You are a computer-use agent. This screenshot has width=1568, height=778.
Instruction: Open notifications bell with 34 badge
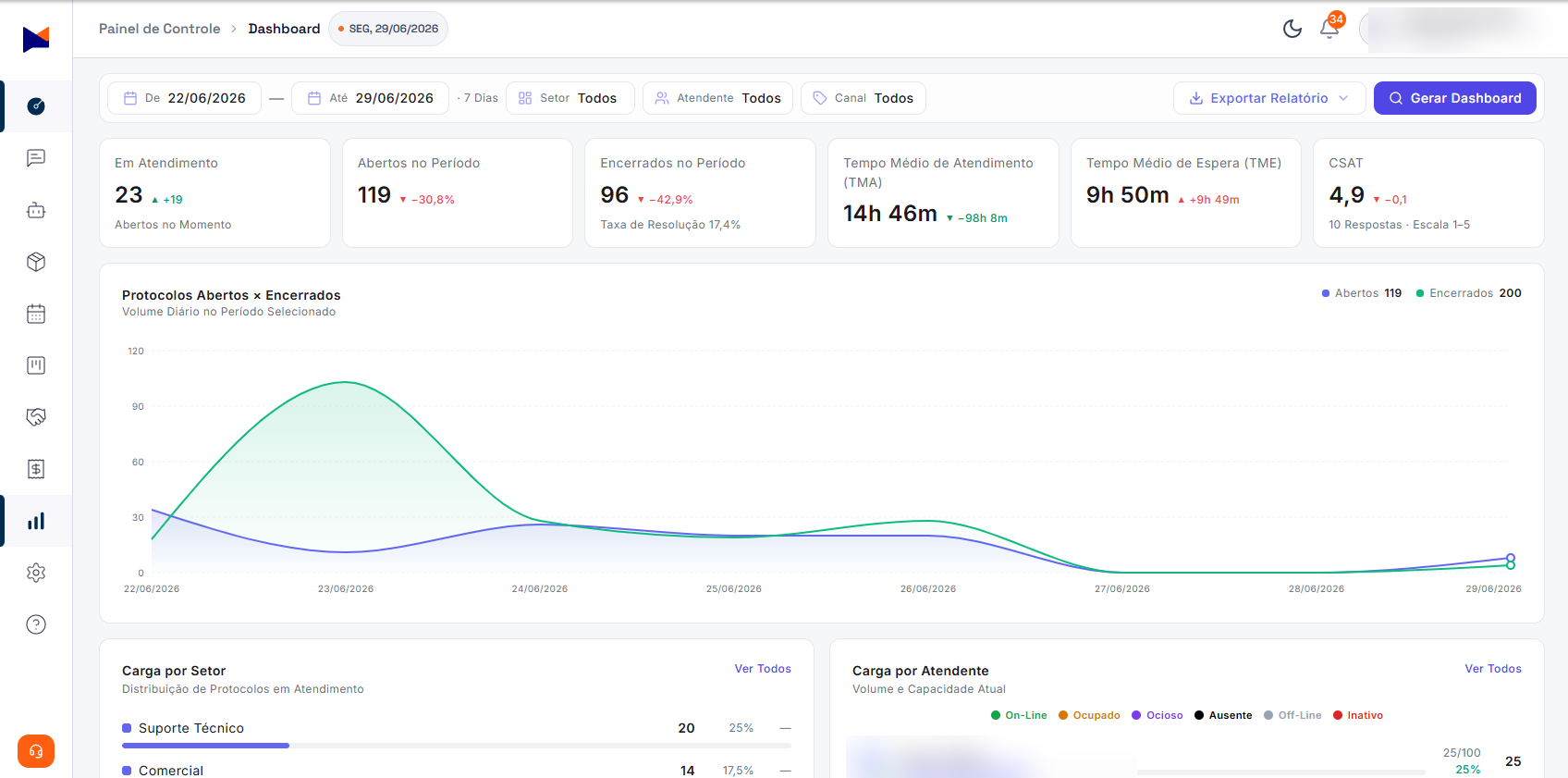point(1329,29)
